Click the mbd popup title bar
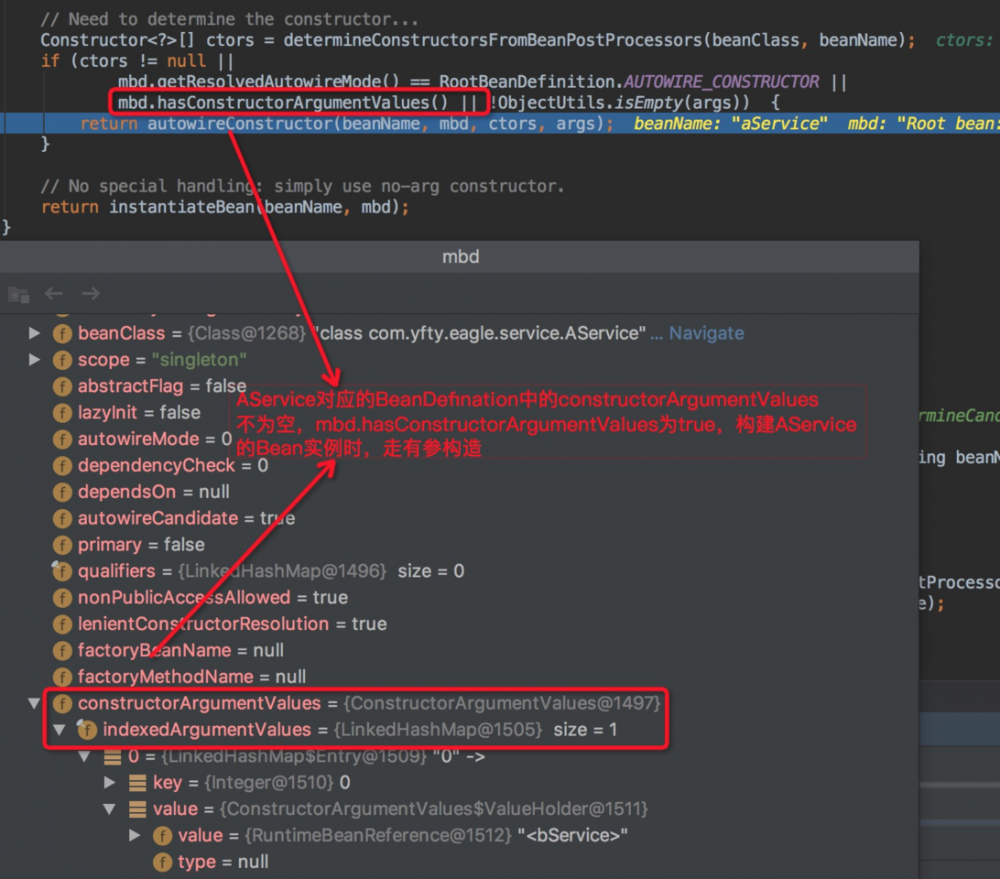 coord(459,257)
